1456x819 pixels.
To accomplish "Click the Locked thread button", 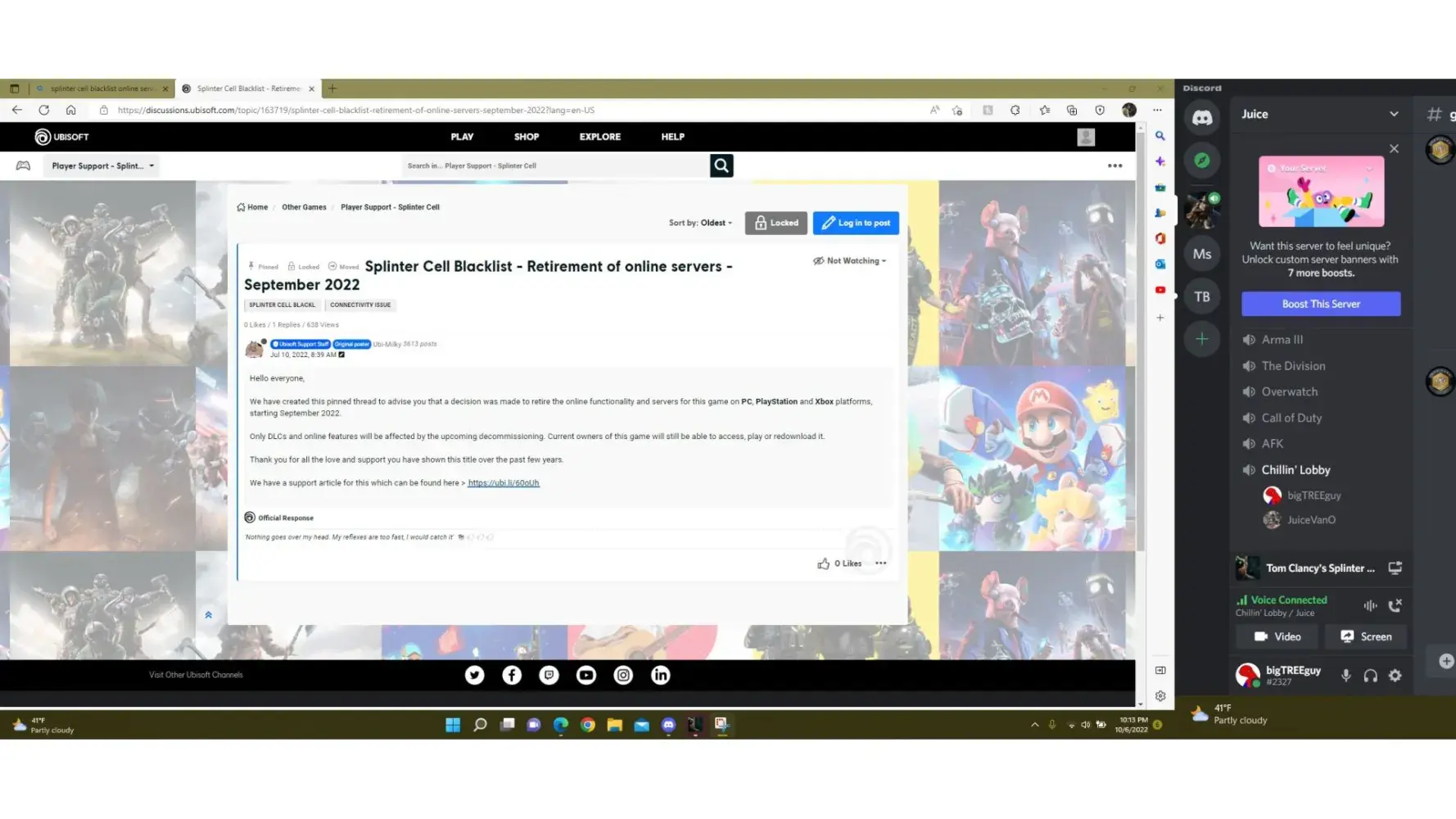I will (x=775, y=223).
